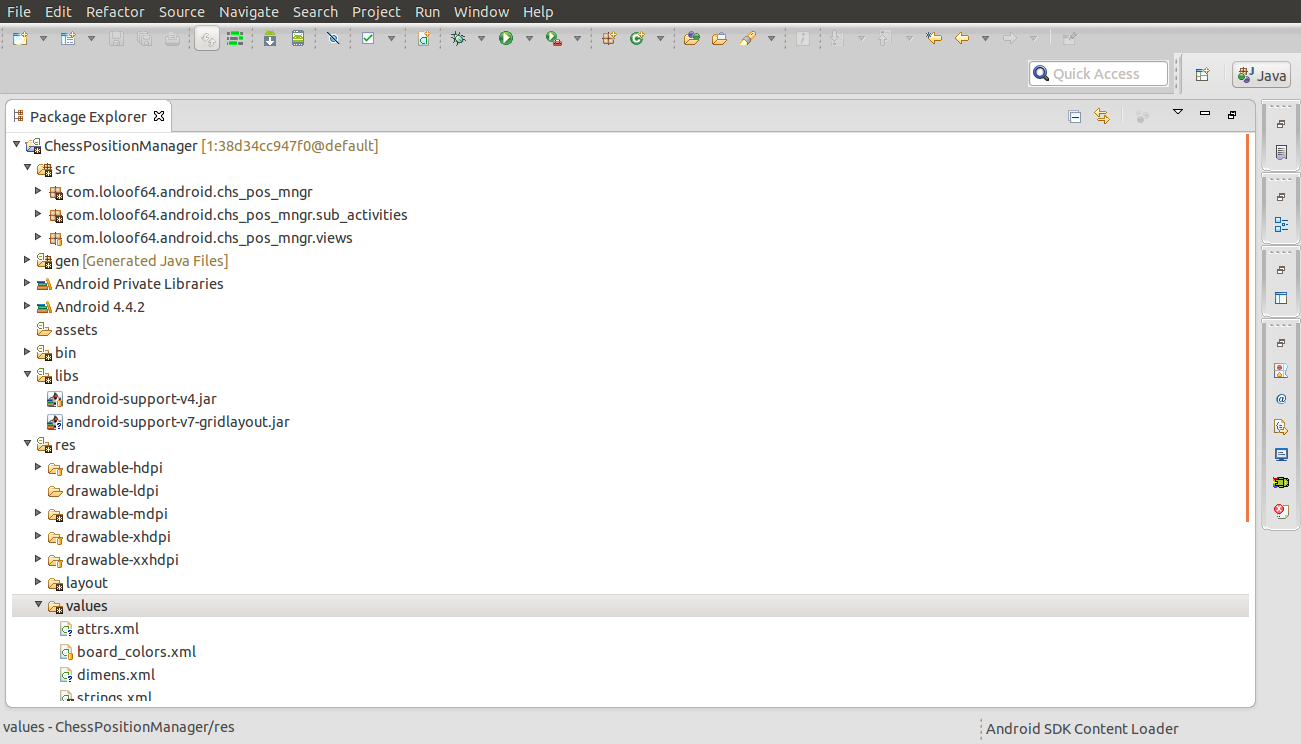Click the New Java Class icon
The image size is (1301, 744).
(x=637, y=39)
